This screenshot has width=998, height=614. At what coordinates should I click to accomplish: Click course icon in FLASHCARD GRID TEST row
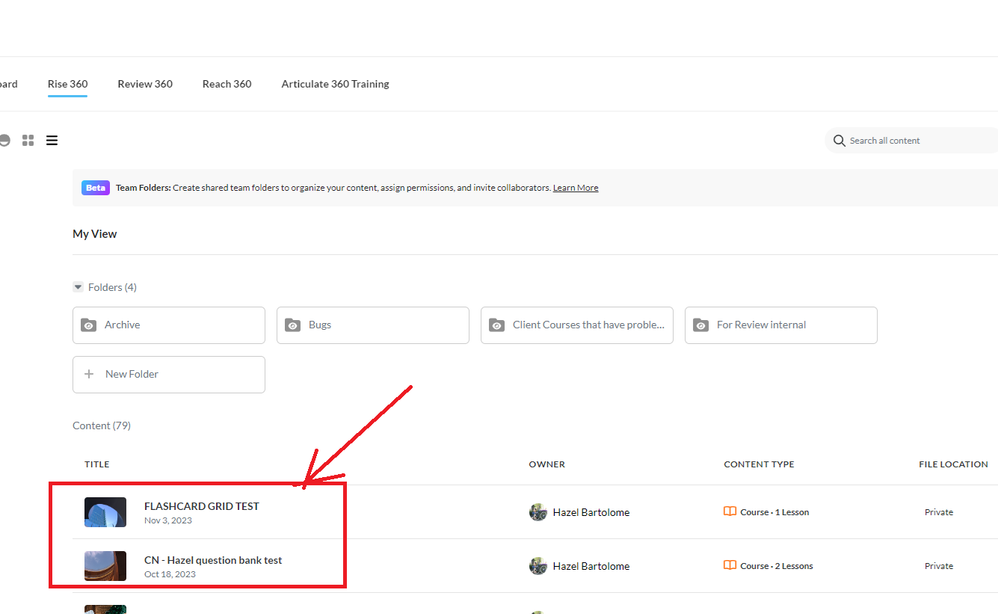tap(730, 512)
